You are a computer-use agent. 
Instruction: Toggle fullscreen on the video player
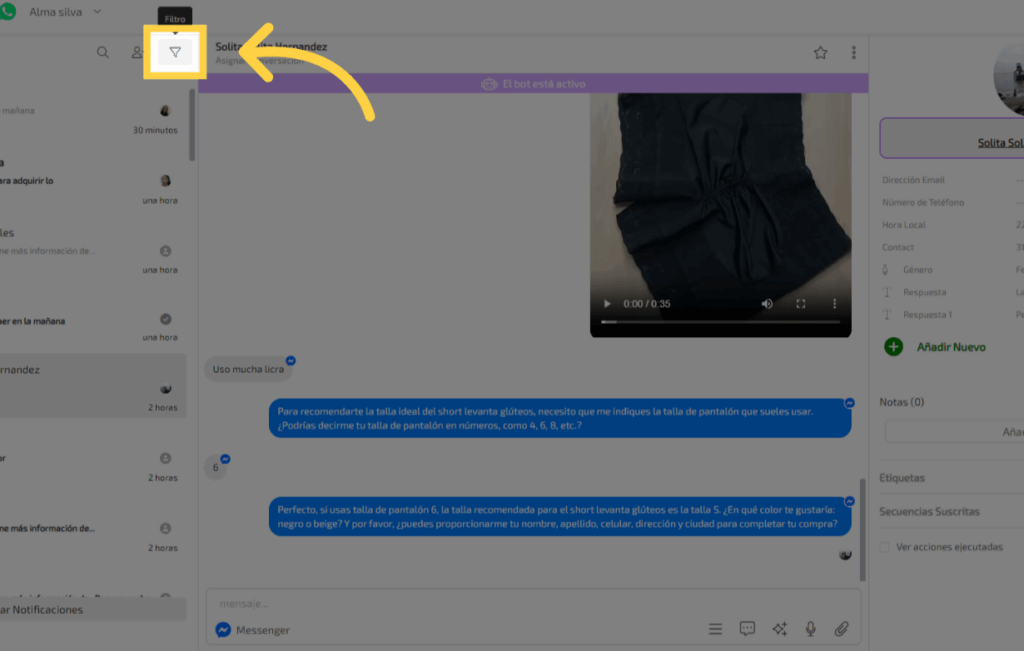[801, 303]
